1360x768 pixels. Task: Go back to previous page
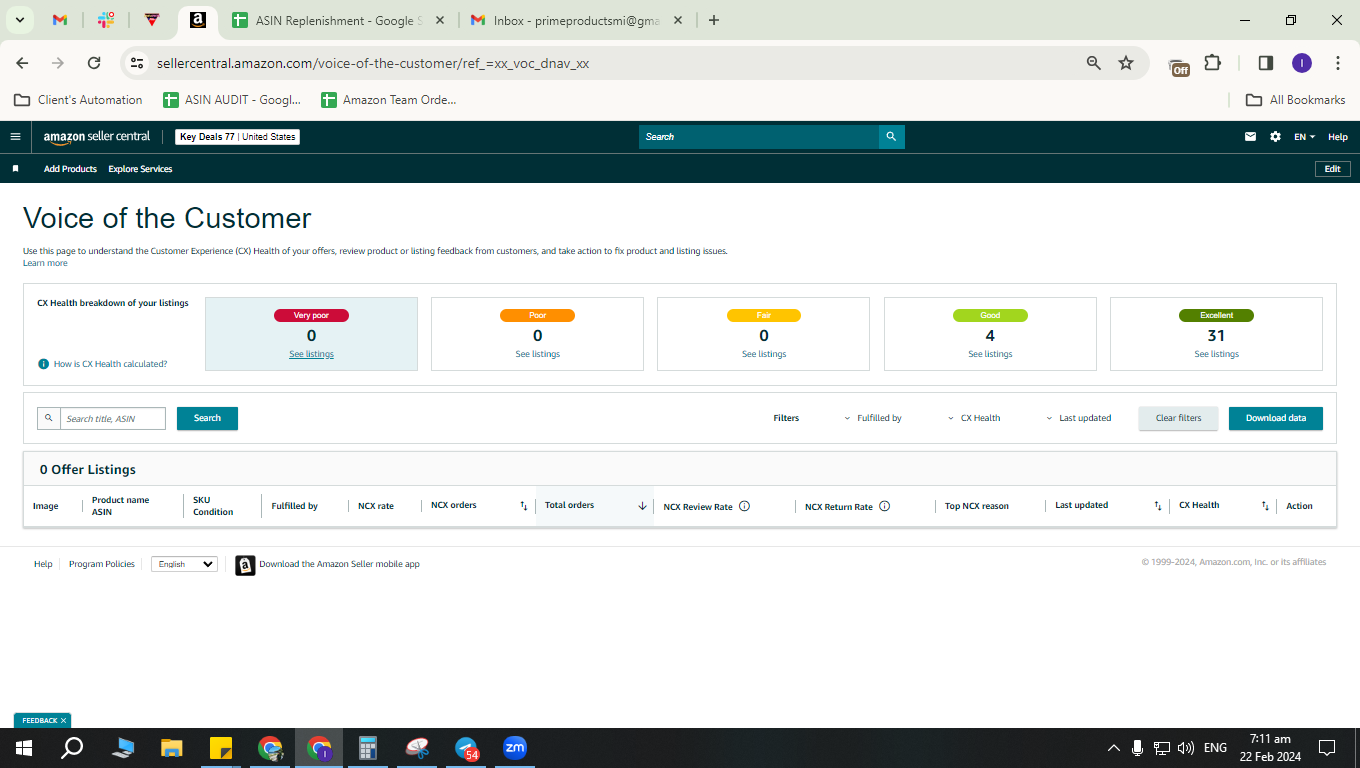coord(22,63)
